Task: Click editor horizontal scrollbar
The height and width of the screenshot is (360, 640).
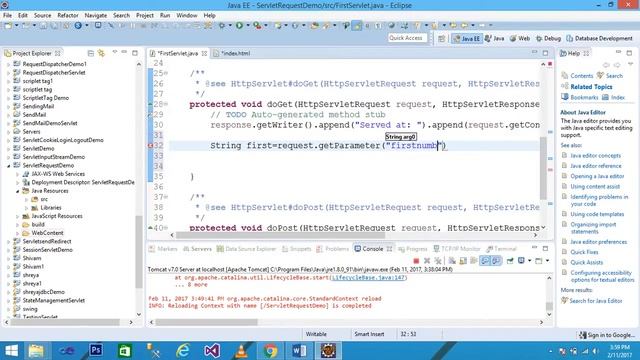Action: click(x=280, y=235)
